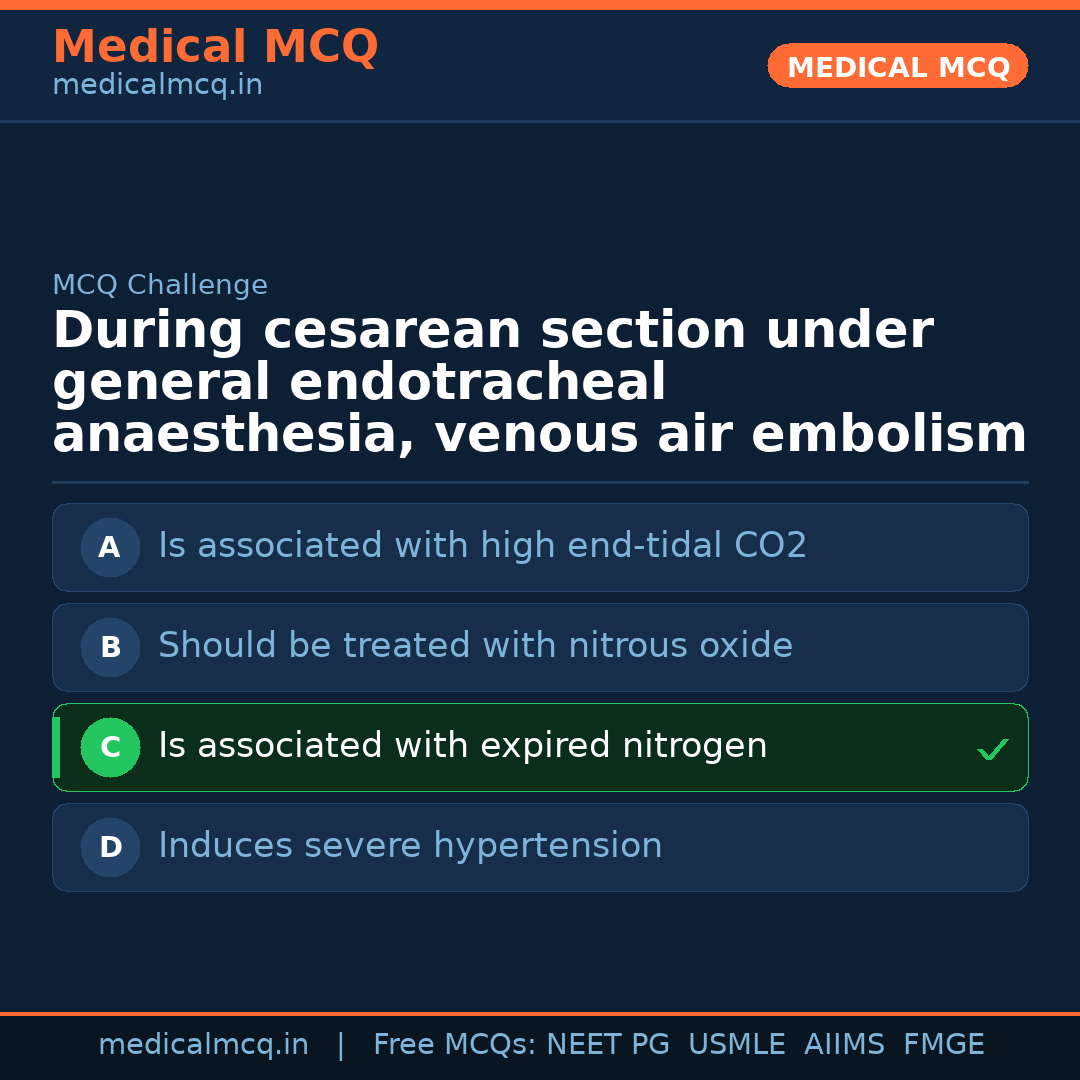The width and height of the screenshot is (1080, 1080).
Task: Select AIIMS in the footer
Action: point(844,1045)
